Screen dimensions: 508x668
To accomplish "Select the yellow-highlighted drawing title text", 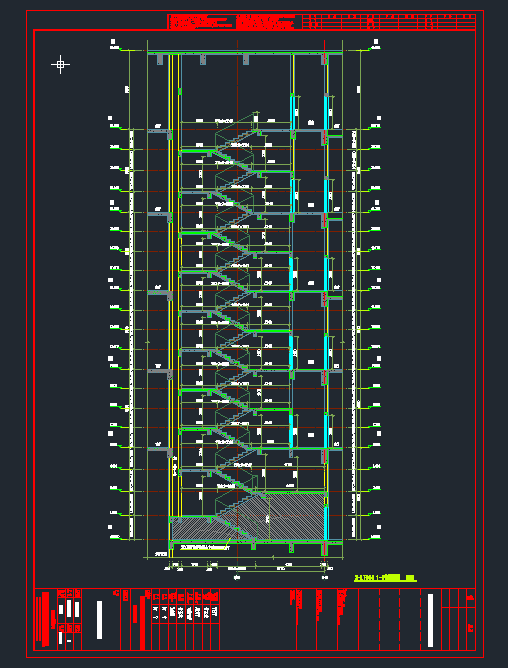I will 385,578.
